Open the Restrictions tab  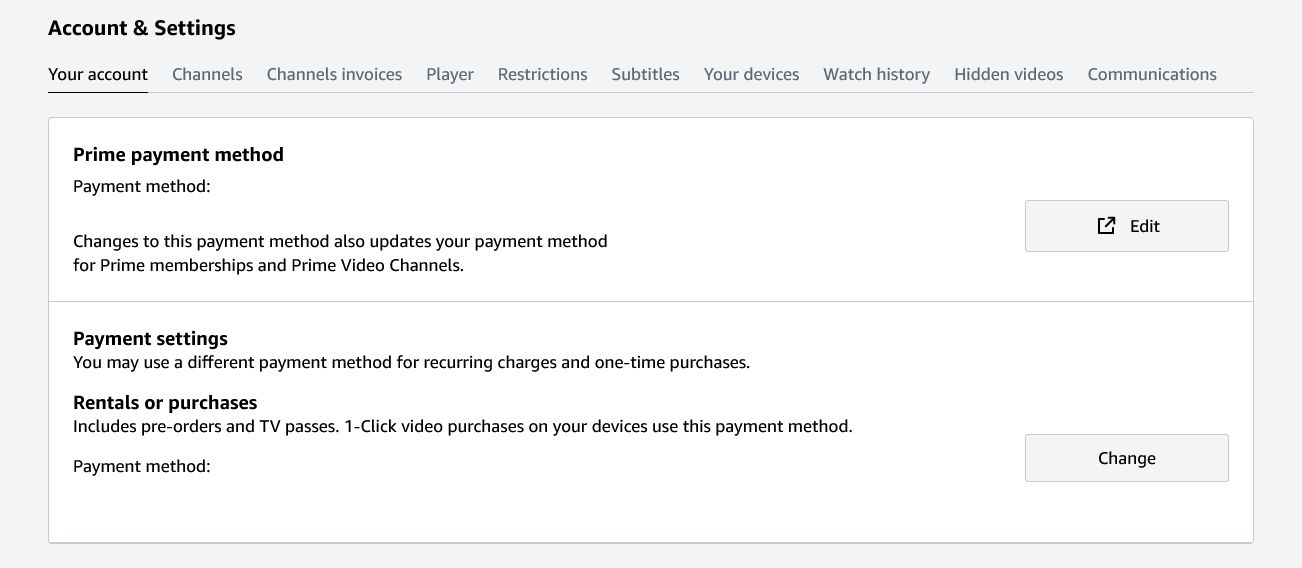tap(542, 74)
